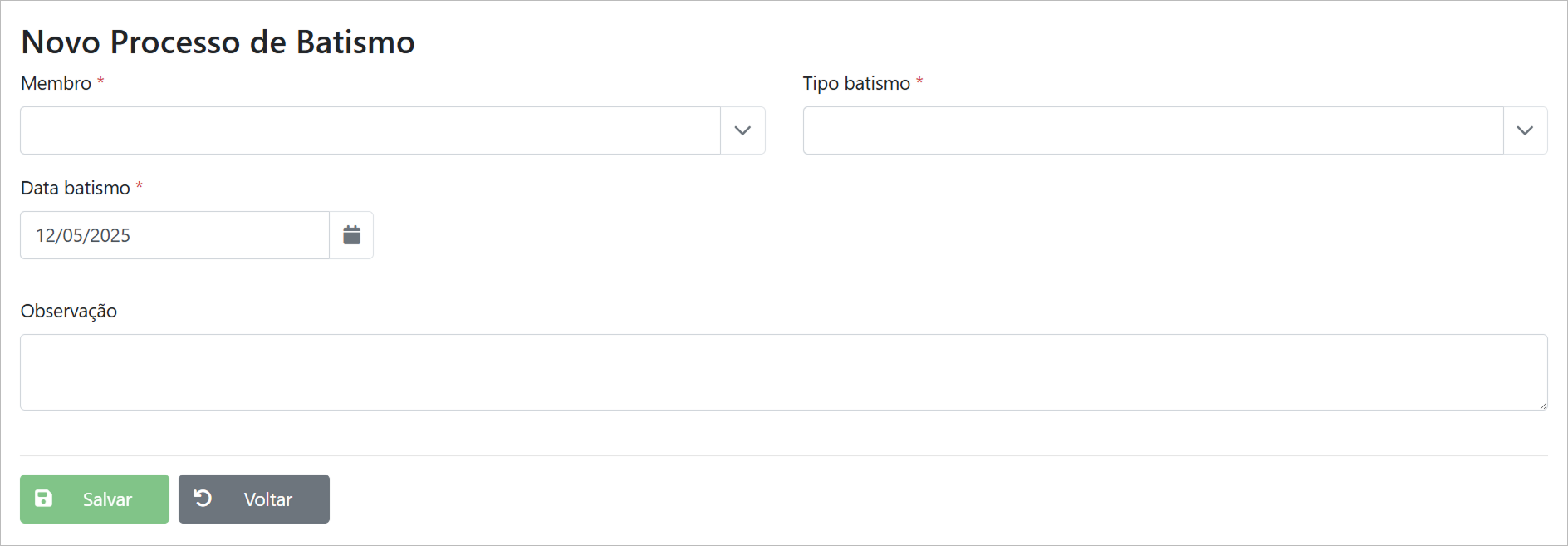
Task: Click the red asterisk beside Membro
Action: coord(100,81)
